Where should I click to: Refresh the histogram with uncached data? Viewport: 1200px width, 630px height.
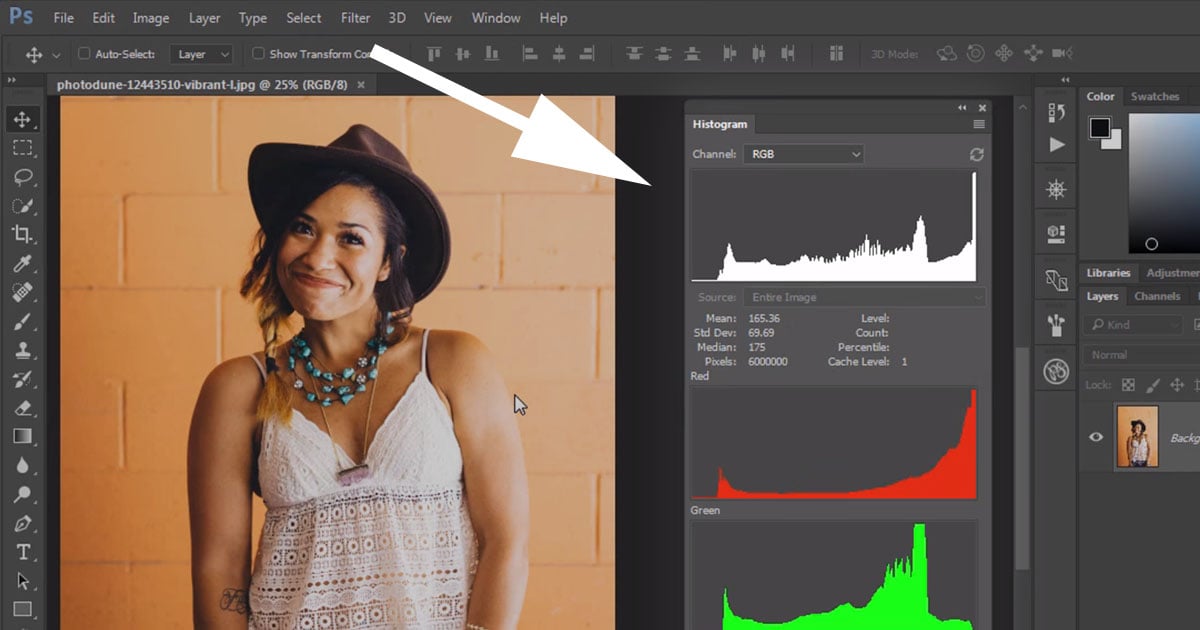977,155
